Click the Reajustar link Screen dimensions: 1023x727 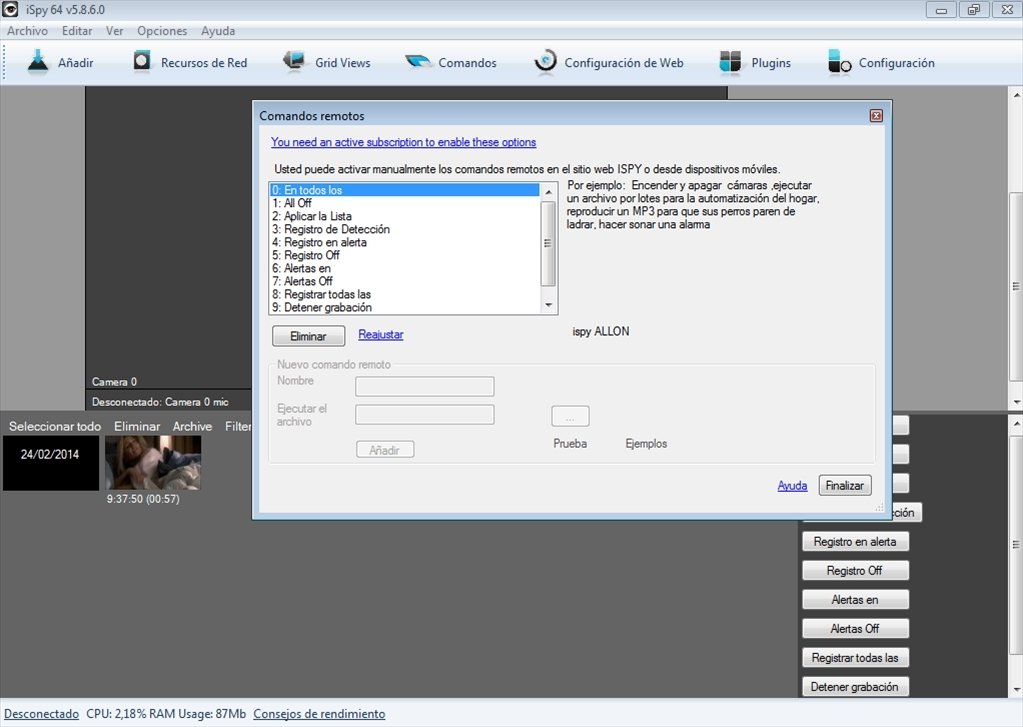[x=380, y=334]
